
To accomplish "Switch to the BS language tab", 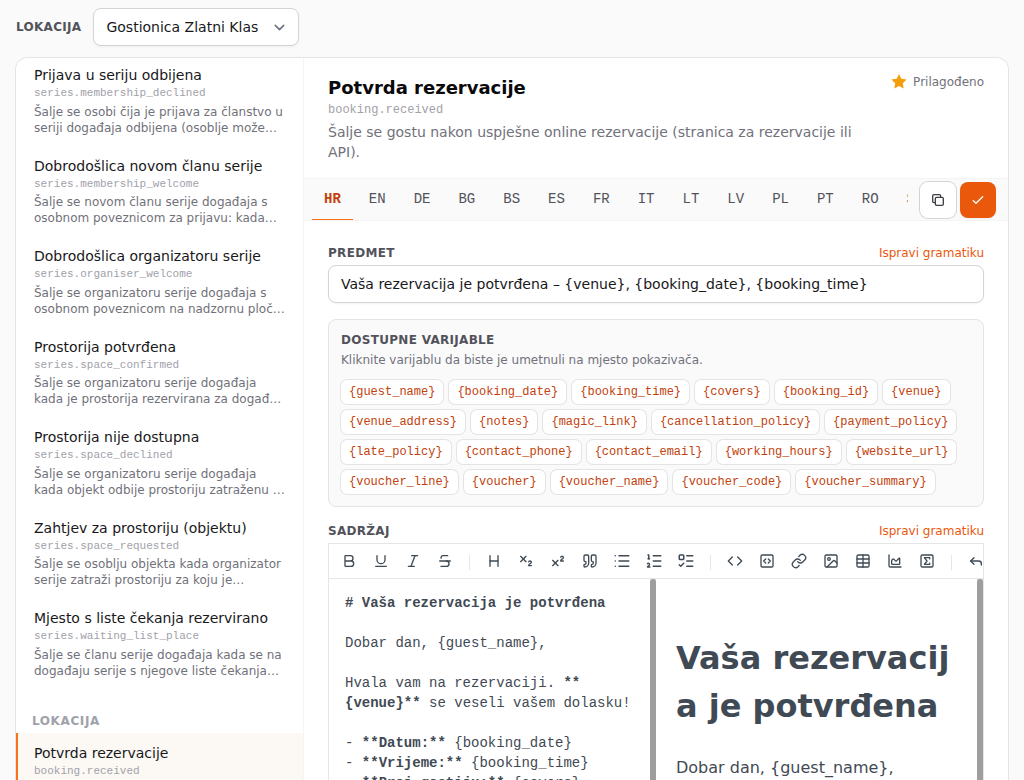I will [x=511, y=199].
